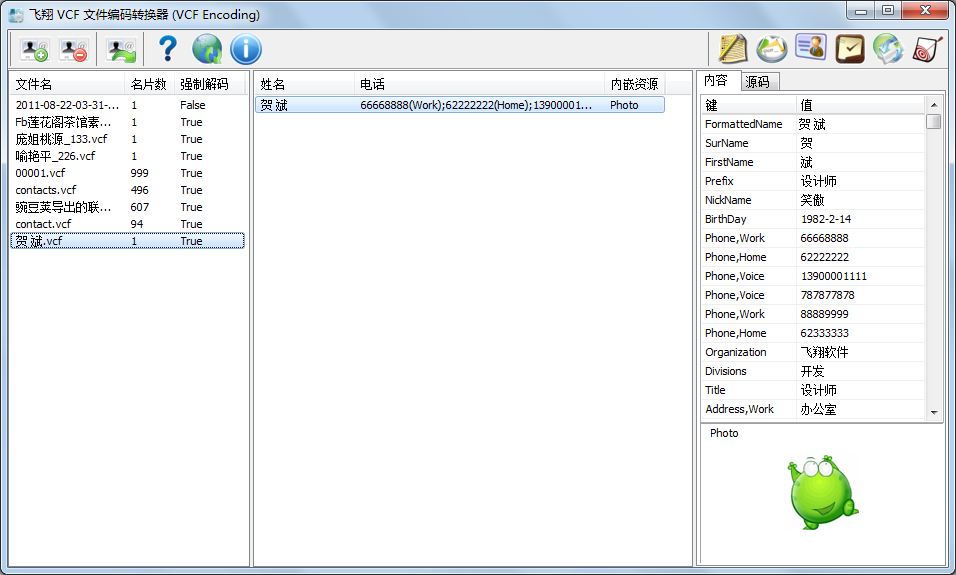Select file 00001.vcf

(127, 173)
